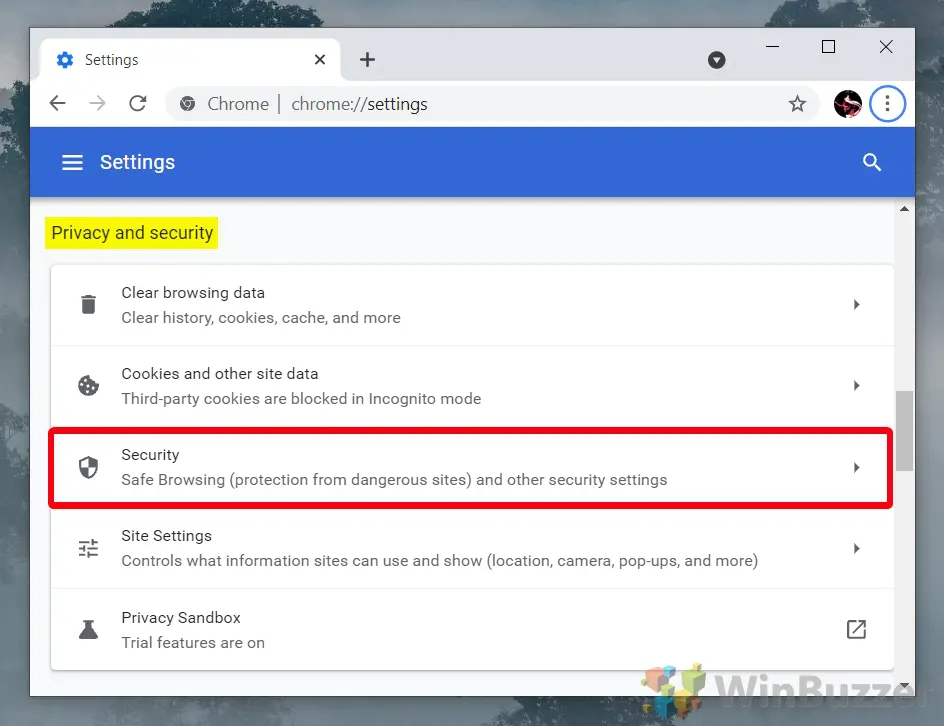Open Privacy Sandbox external link
This screenshot has height=726, width=944.
(x=856, y=629)
